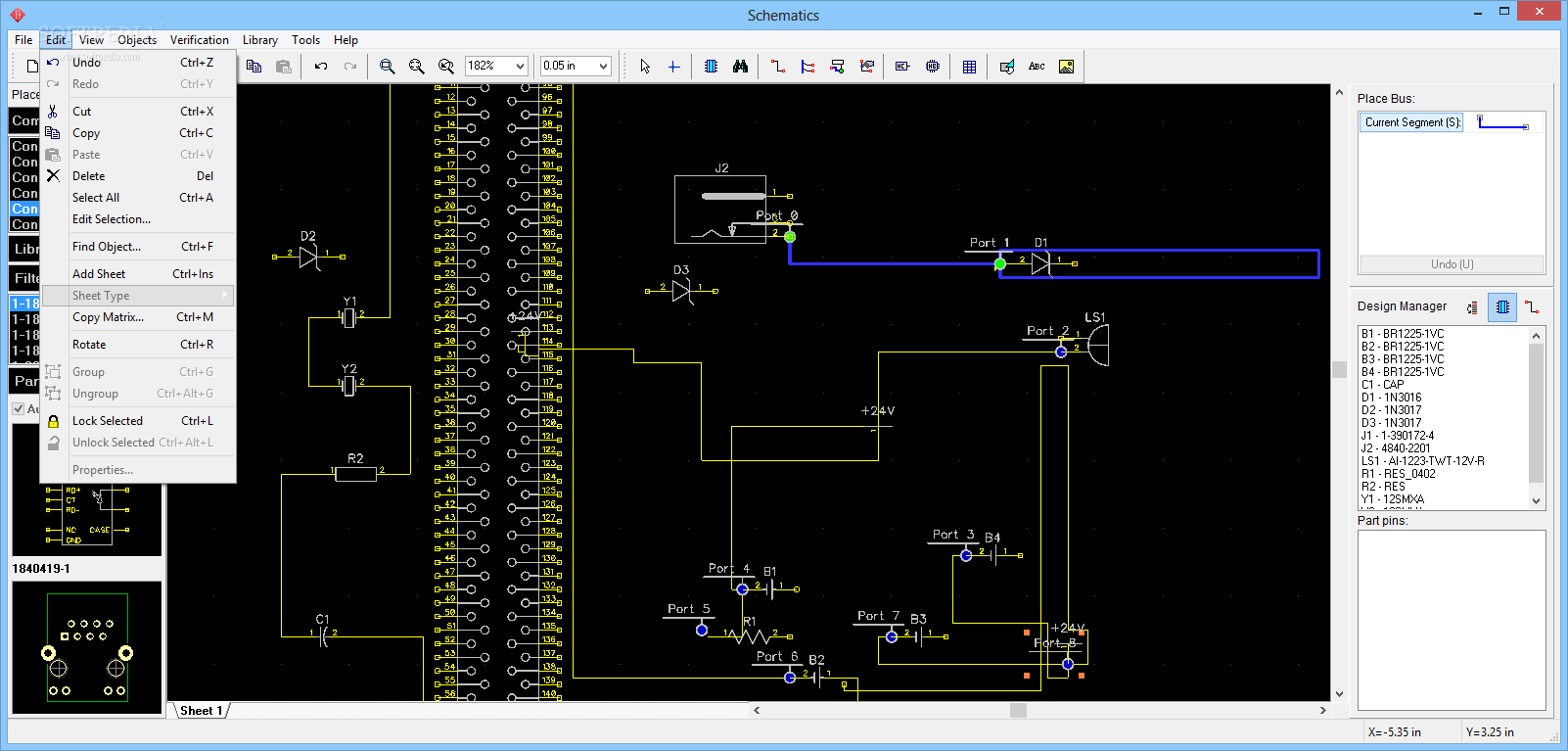Image resolution: width=1568 pixels, height=751 pixels.
Task: Click the HC hierarchy connector icon
Action: (x=902, y=67)
